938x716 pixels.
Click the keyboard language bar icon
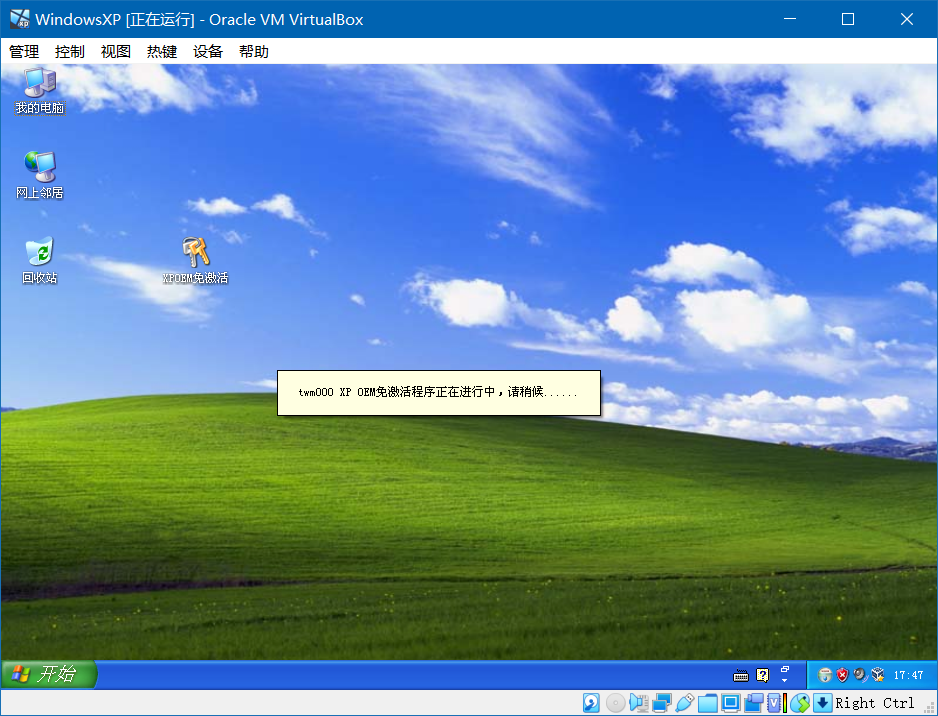(741, 675)
